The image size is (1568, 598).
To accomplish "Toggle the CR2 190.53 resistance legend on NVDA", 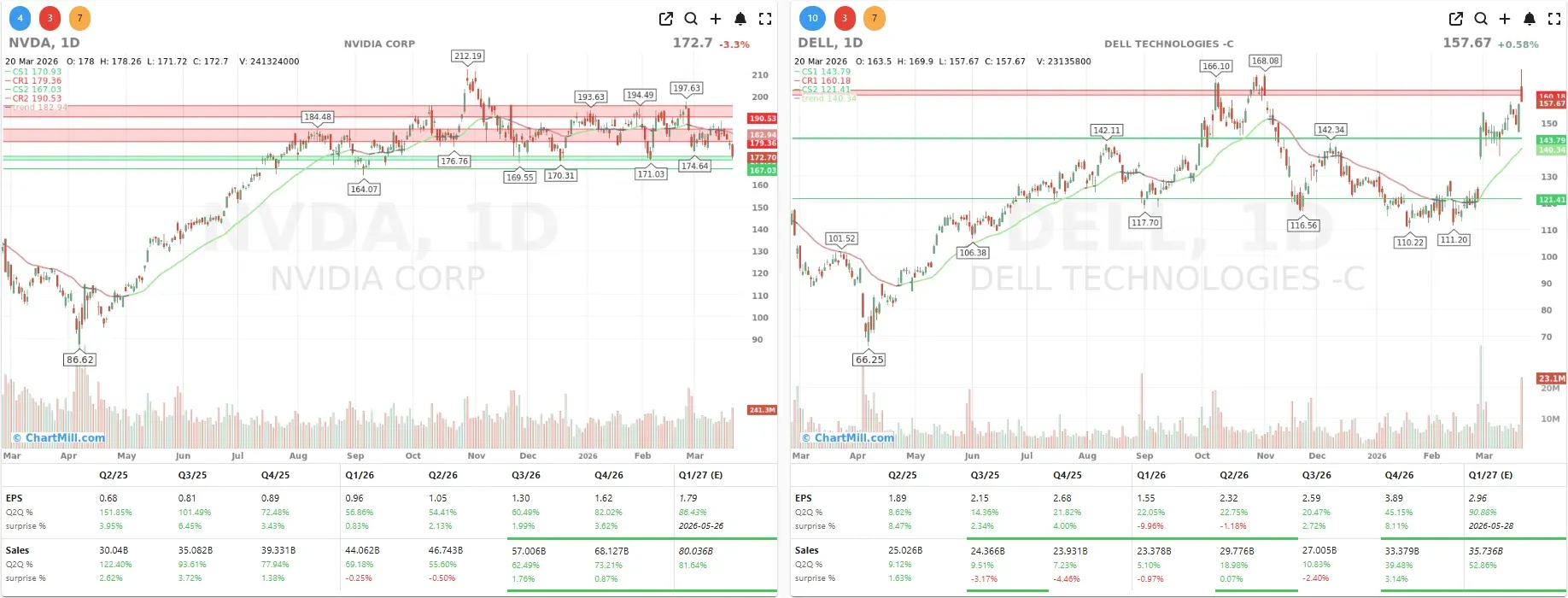I will click(x=36, y=97).
